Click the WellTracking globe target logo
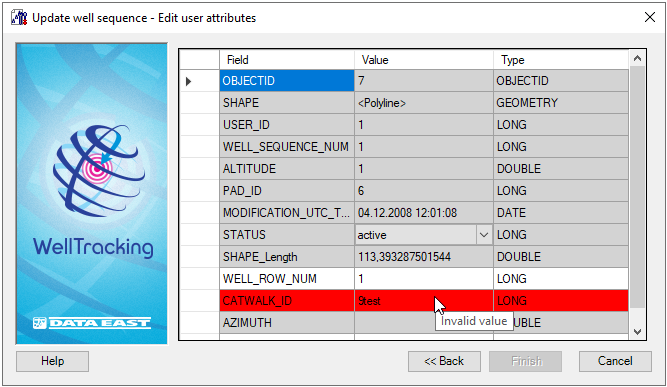 pos(99,170)
